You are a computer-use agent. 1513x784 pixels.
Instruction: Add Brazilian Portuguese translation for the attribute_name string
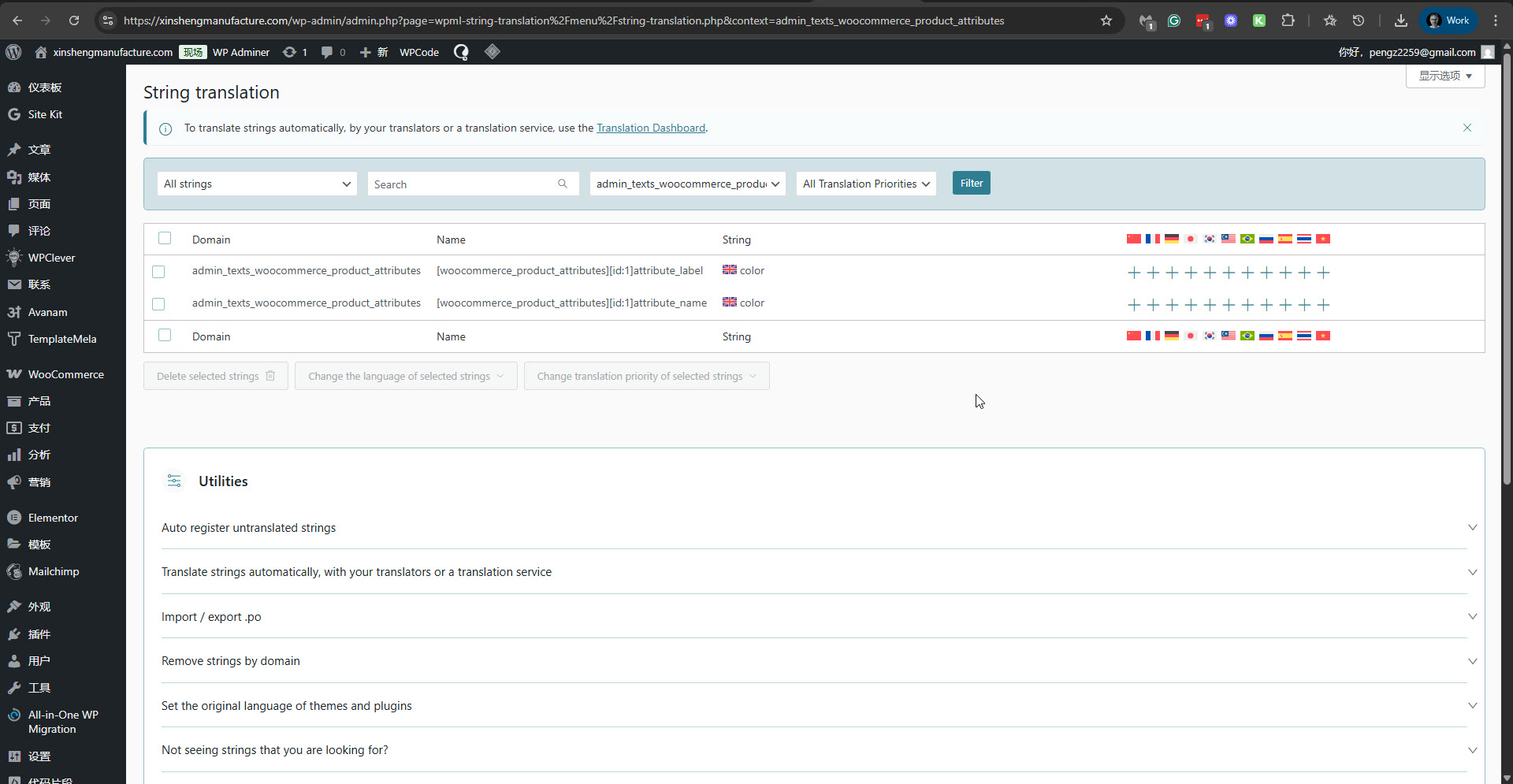(x=1247, y=305)
